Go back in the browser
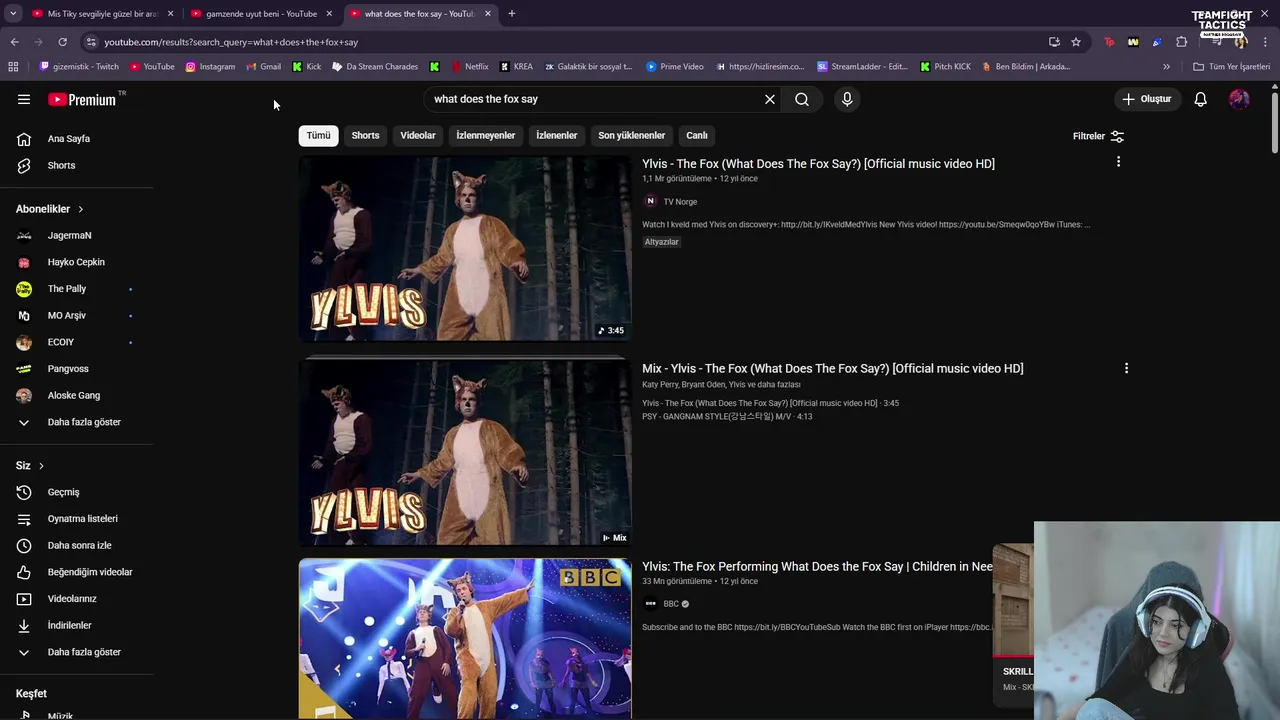The width and height of the screenshot is (1280, 720). (14, 42)
